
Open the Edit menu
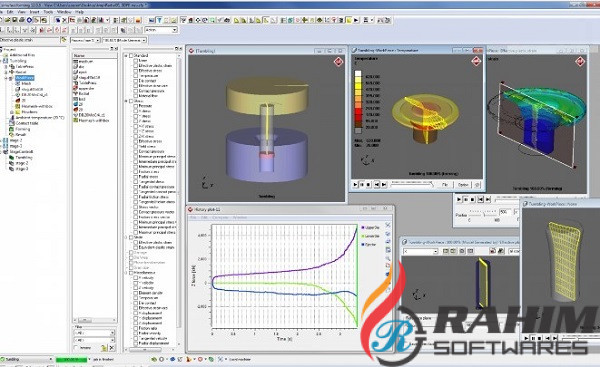(x=10, y=12)
